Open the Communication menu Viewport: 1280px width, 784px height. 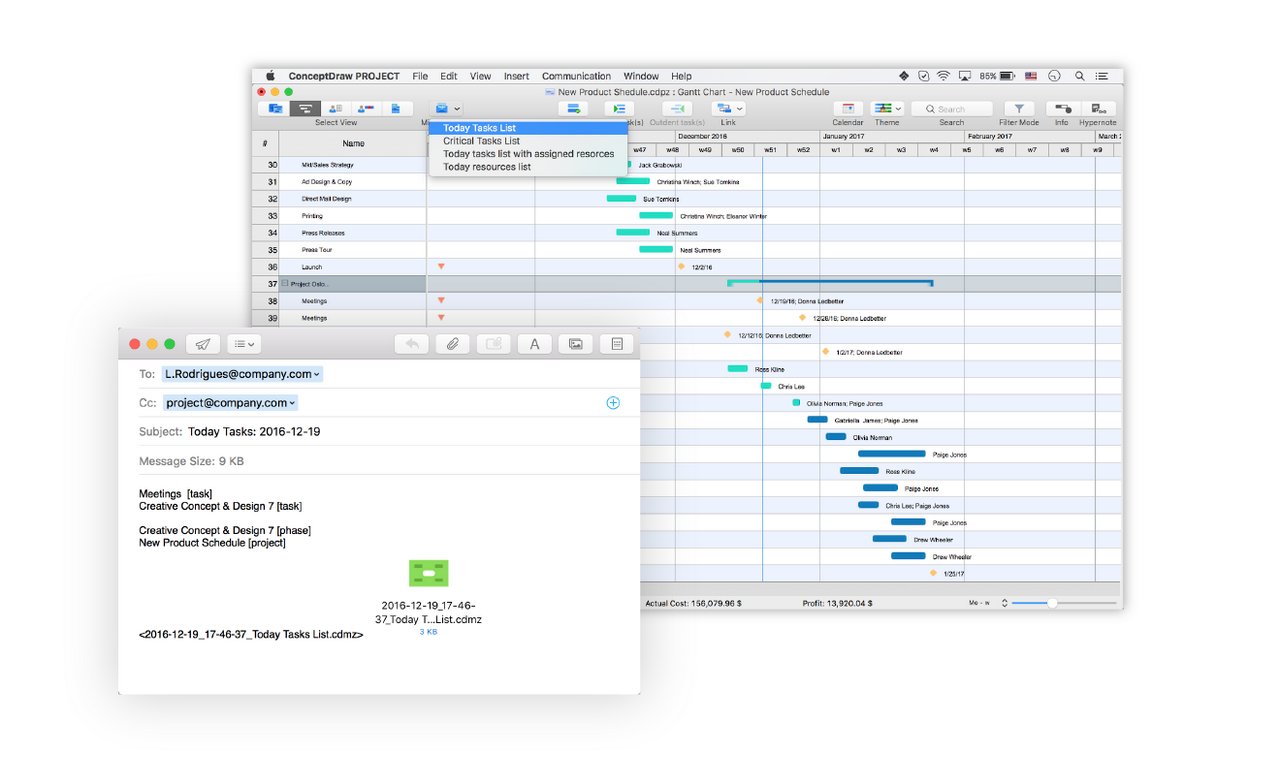(x=576, y=76)
